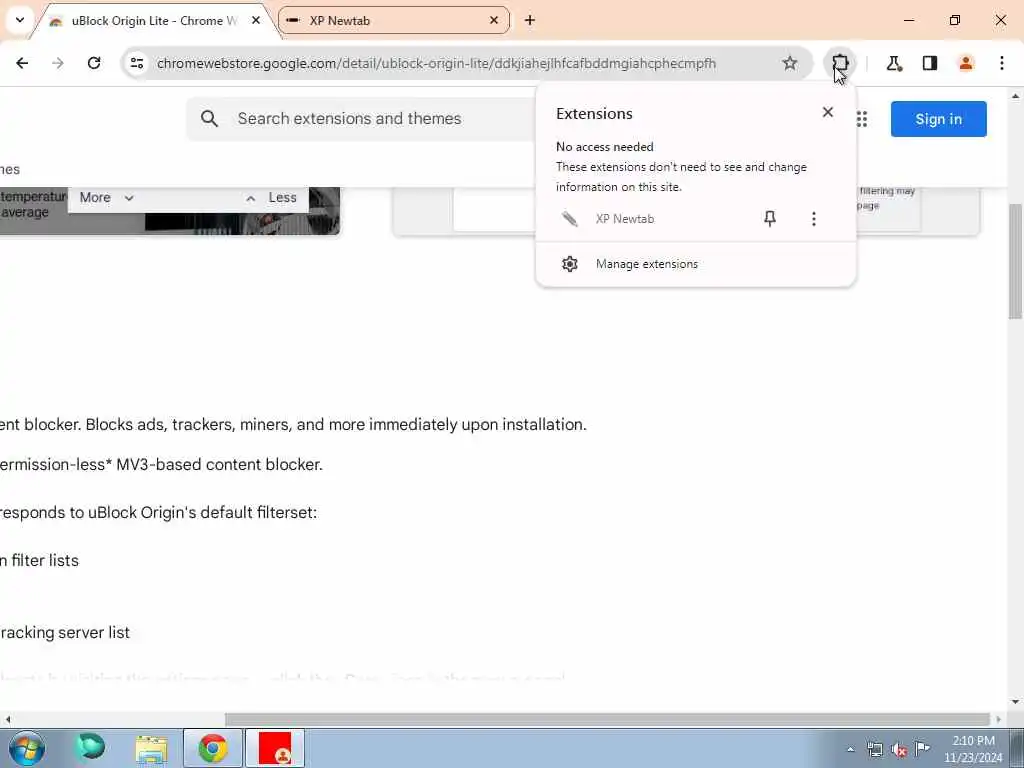Click the muted volume tray icon
This screenshot has height=768, width=1024.
tap(899, 750)
